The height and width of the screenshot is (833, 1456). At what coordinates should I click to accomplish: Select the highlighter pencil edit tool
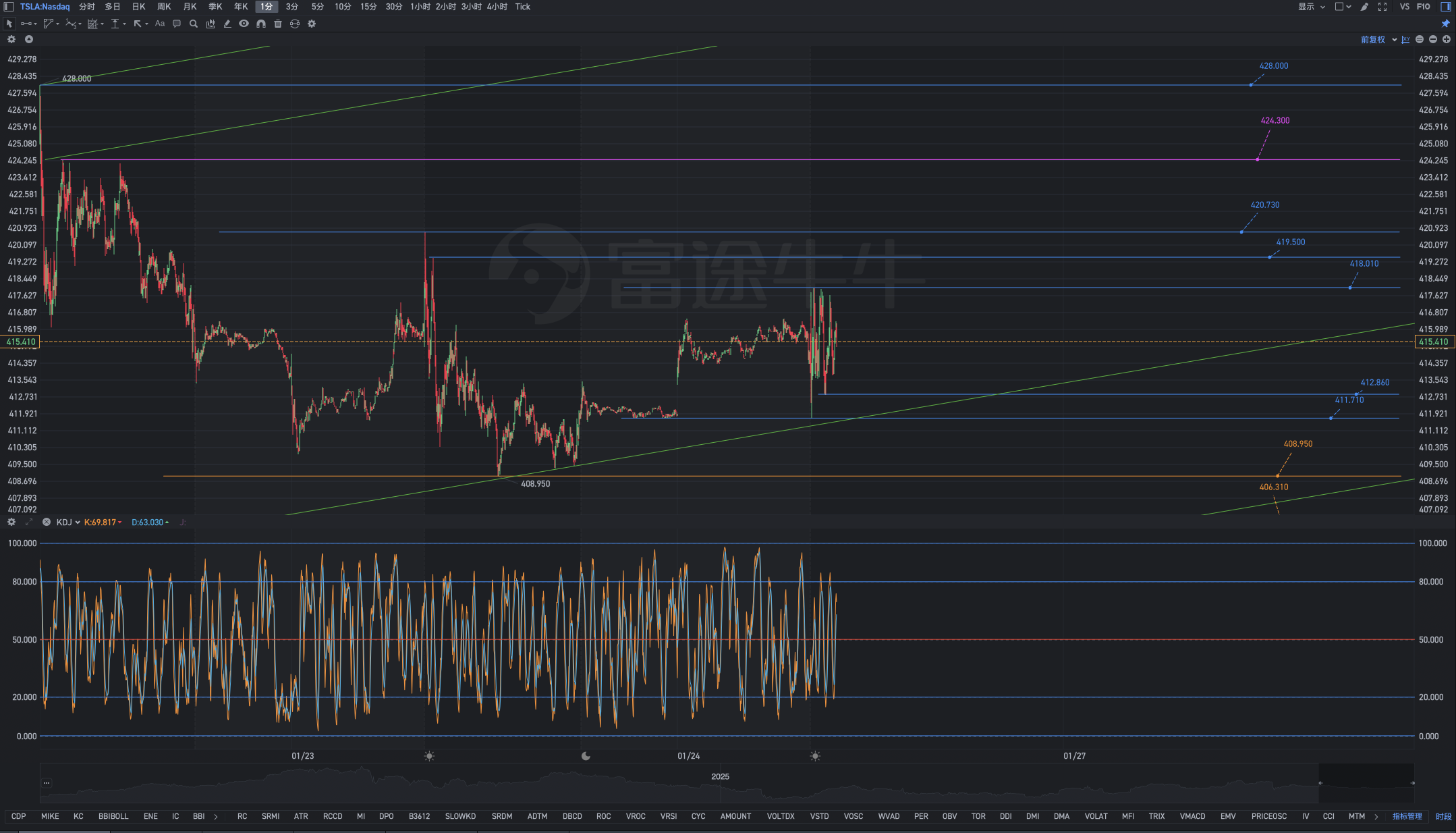227,24
